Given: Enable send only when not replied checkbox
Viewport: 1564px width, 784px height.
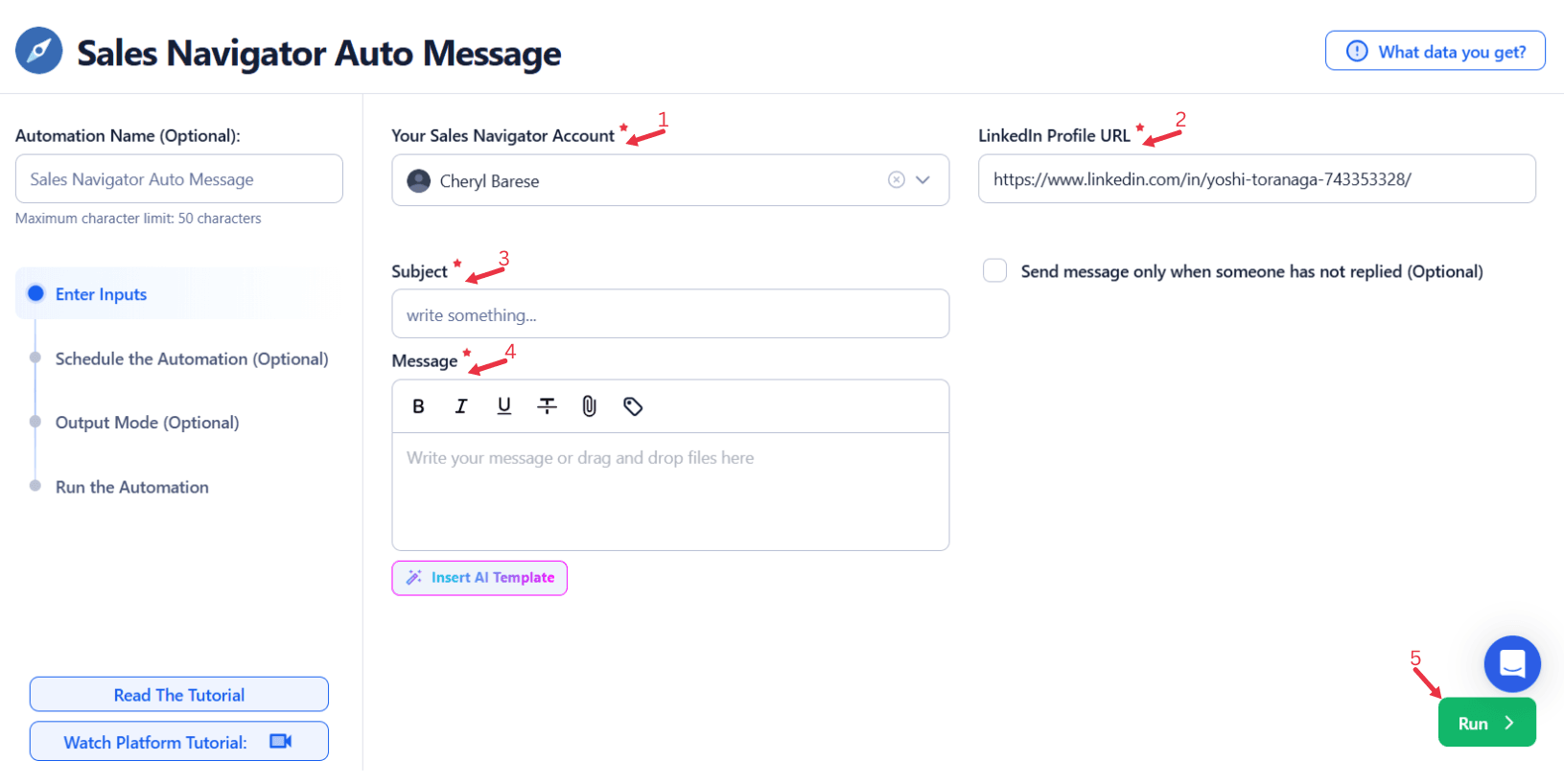Looking at the screenshot, I should (x=995, y=271).
